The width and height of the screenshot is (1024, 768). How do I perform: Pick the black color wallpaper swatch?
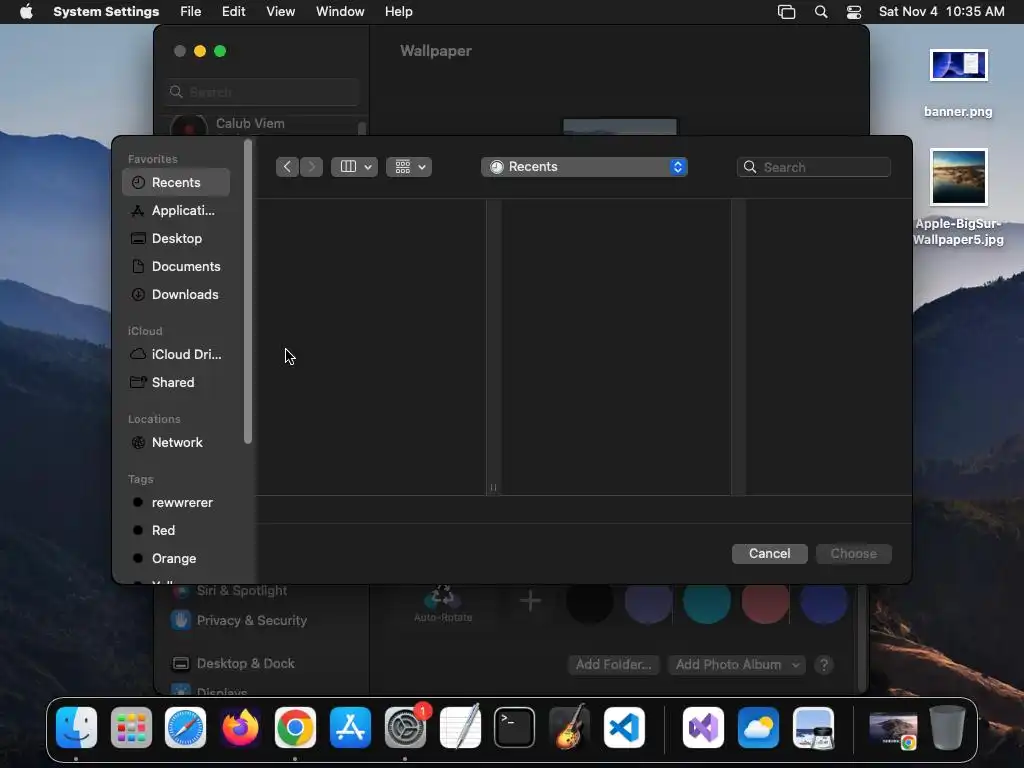coord(590,601)
